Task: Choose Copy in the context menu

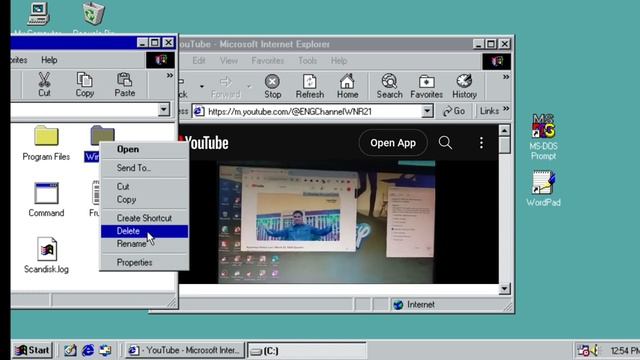Action: (x=144, y=200)
